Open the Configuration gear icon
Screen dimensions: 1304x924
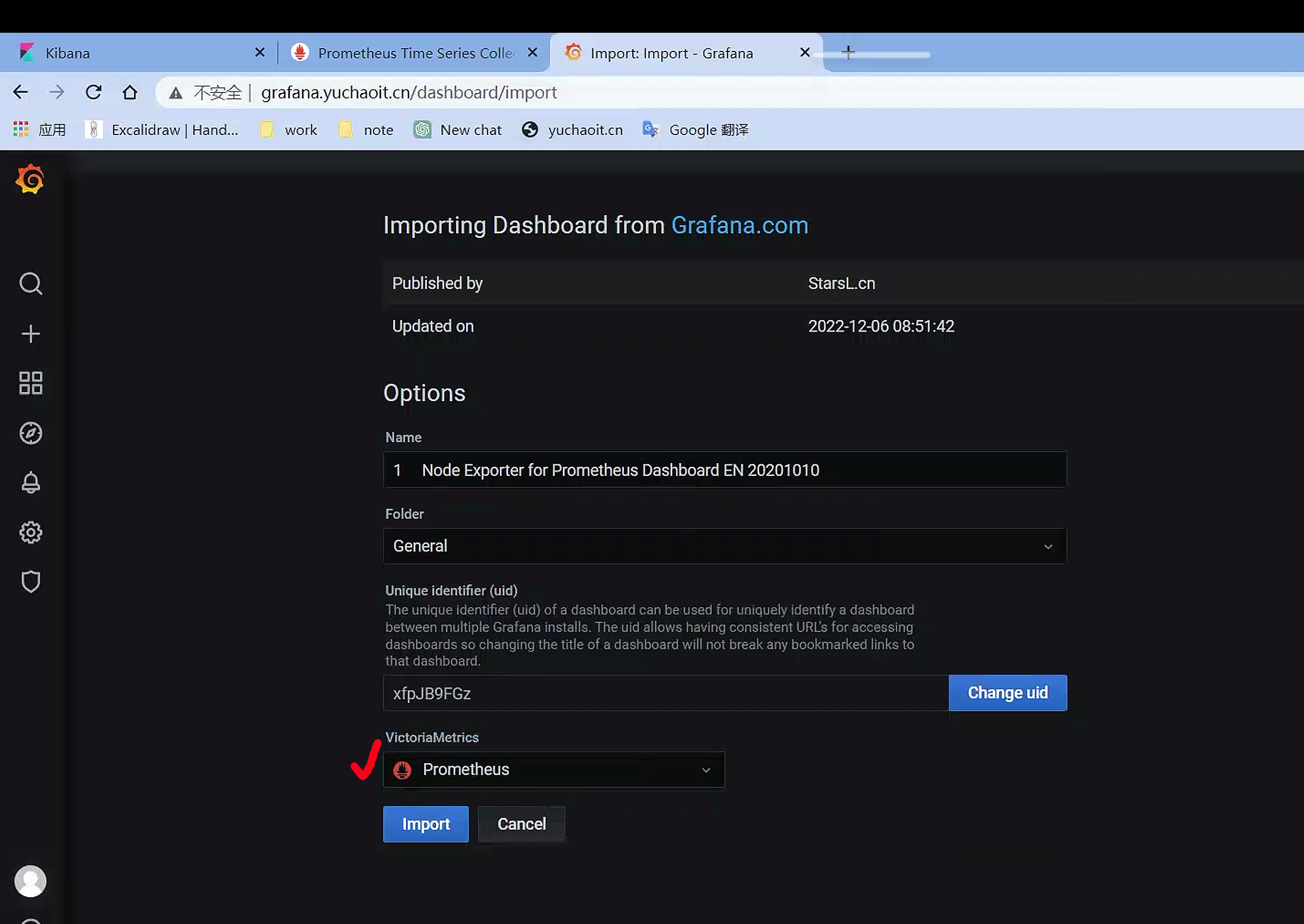tap(30, 532)
